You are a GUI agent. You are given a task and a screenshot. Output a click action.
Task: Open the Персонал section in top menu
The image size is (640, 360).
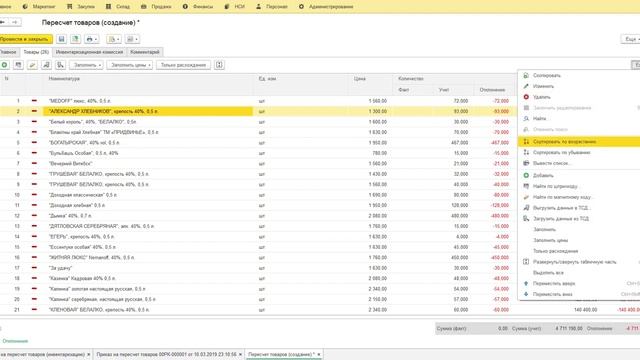tap(272, 7)
